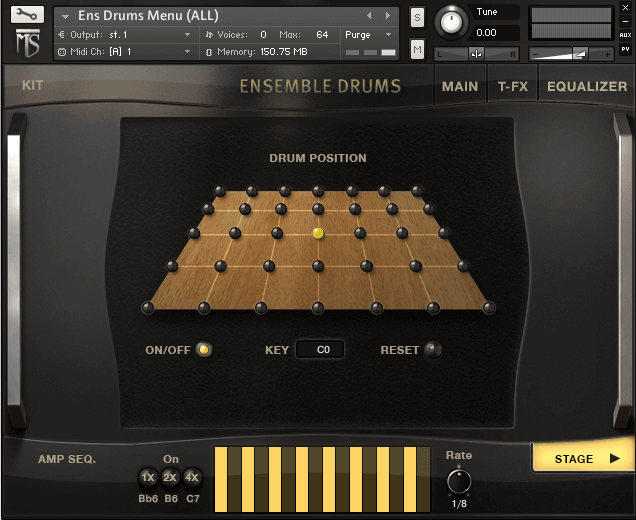This screenshot has width=636, height=520.
Task: Select the highlighted yellow center drum position node
Action: pyautogui.click(x=318, y=233)
